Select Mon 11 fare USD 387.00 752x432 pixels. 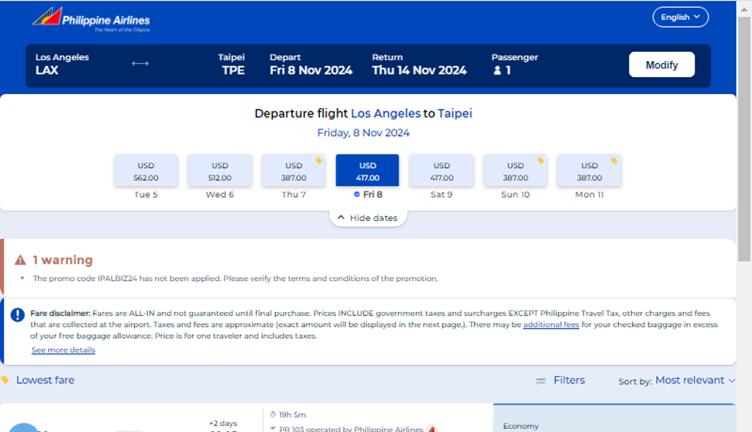pyautogui.click(x=589, y=171)
